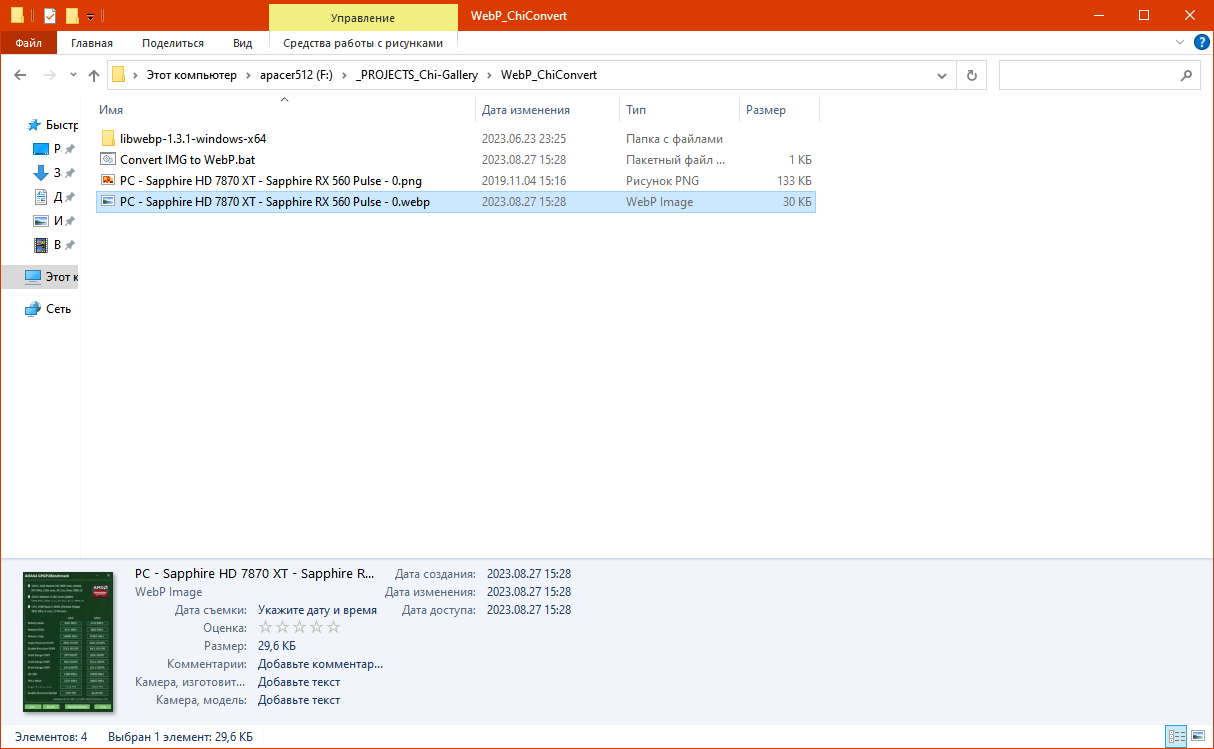
Task: Open the pinned Videos item labeled В
Action: click(54, 245)
